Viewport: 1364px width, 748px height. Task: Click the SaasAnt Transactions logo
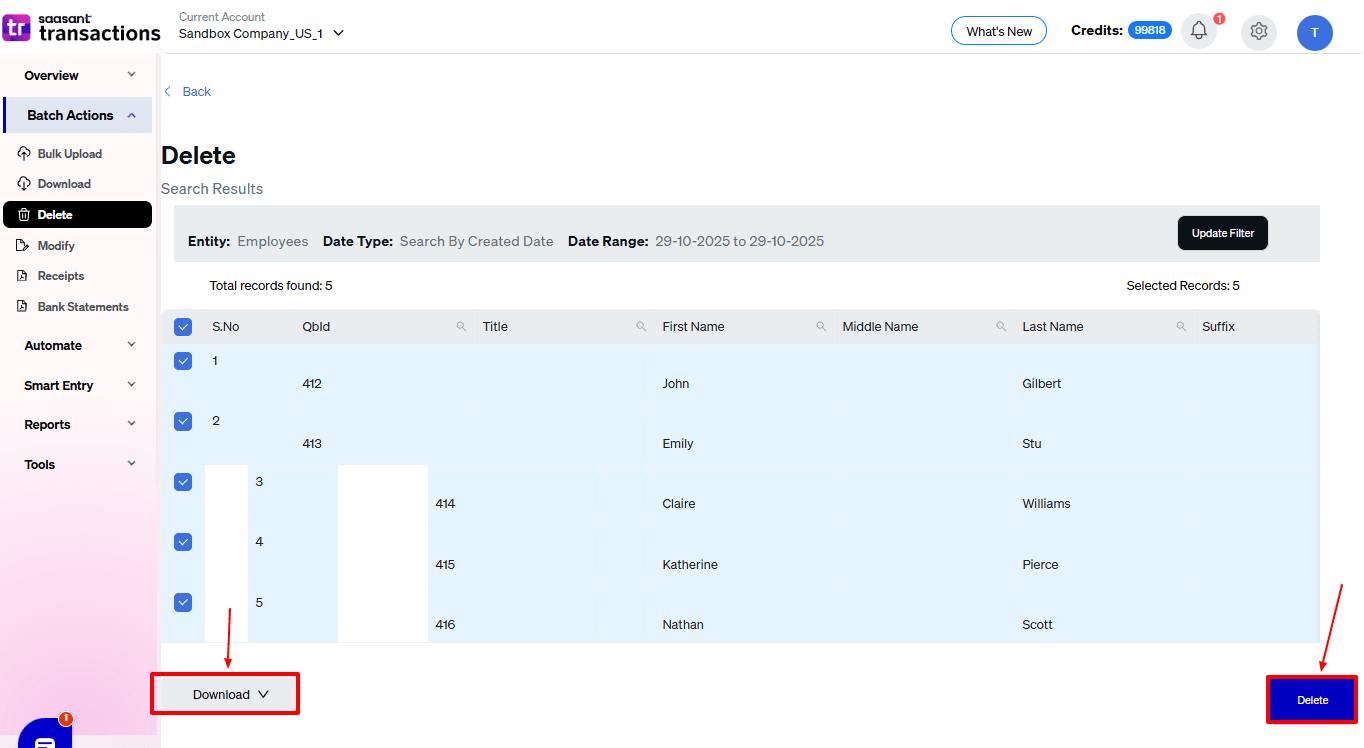coord(82,28)
